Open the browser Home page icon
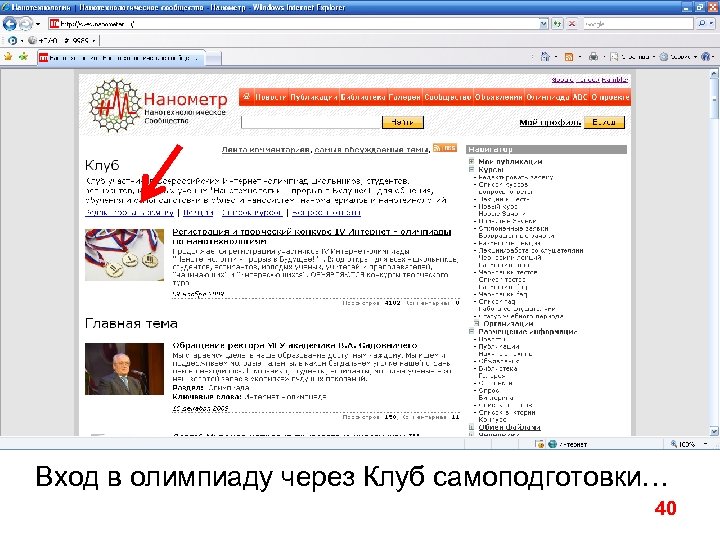The width and height of the screenshot is (720, 540). pyautogui.click(x=545, y=57)
